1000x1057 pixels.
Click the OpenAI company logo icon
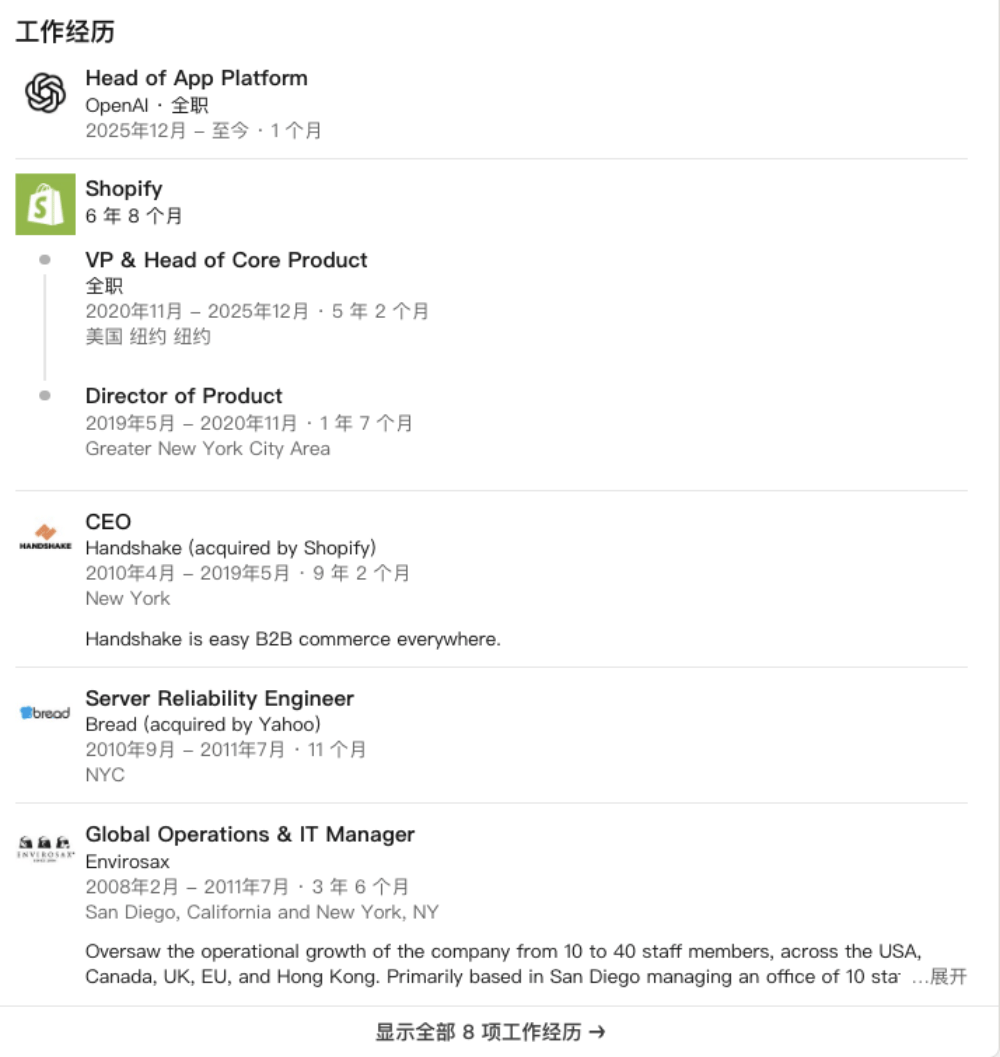[45, 94]
